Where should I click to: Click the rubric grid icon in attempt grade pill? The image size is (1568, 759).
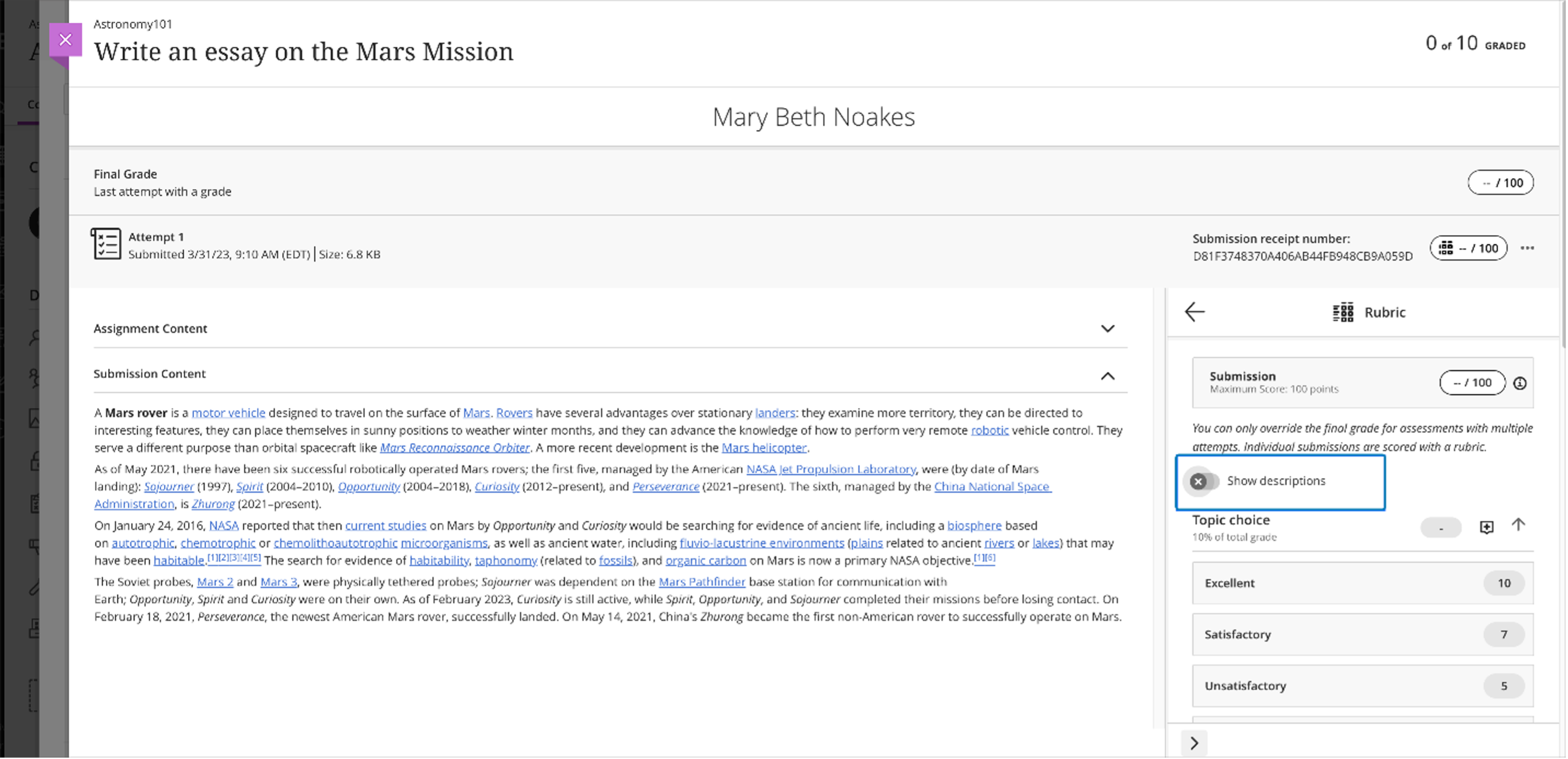tap(1446, 248)
